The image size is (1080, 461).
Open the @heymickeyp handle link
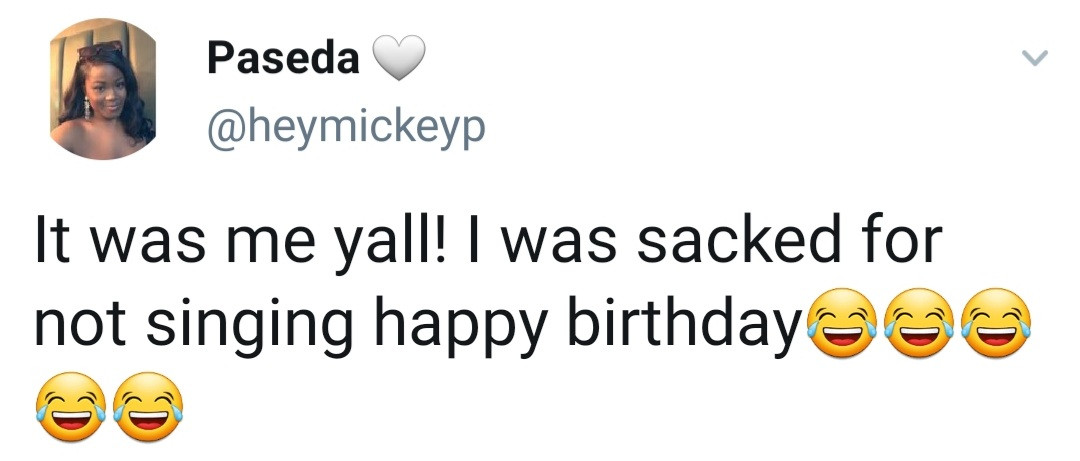(x=345, y=129)
